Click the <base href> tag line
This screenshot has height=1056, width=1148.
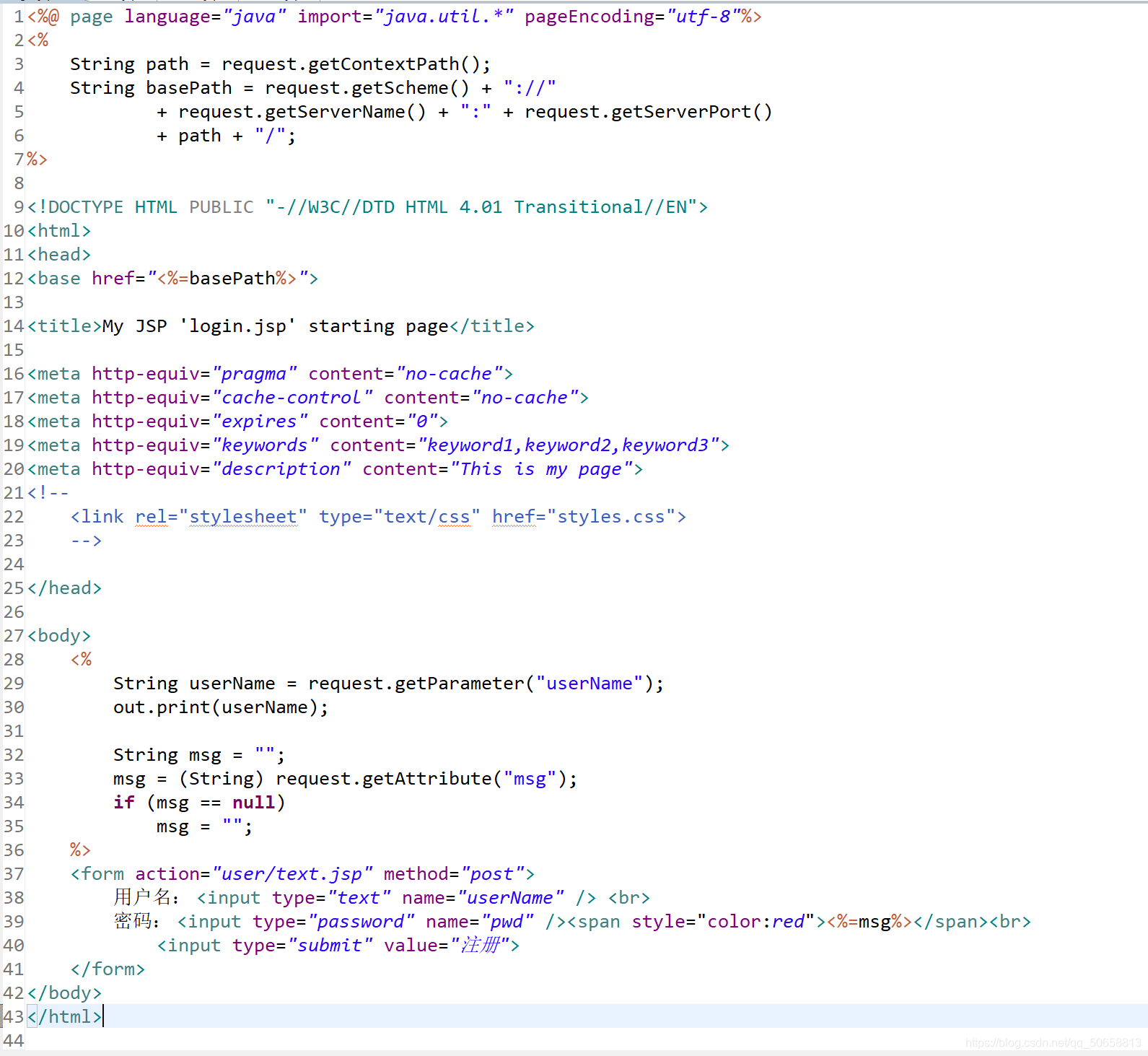pos(172,279)
